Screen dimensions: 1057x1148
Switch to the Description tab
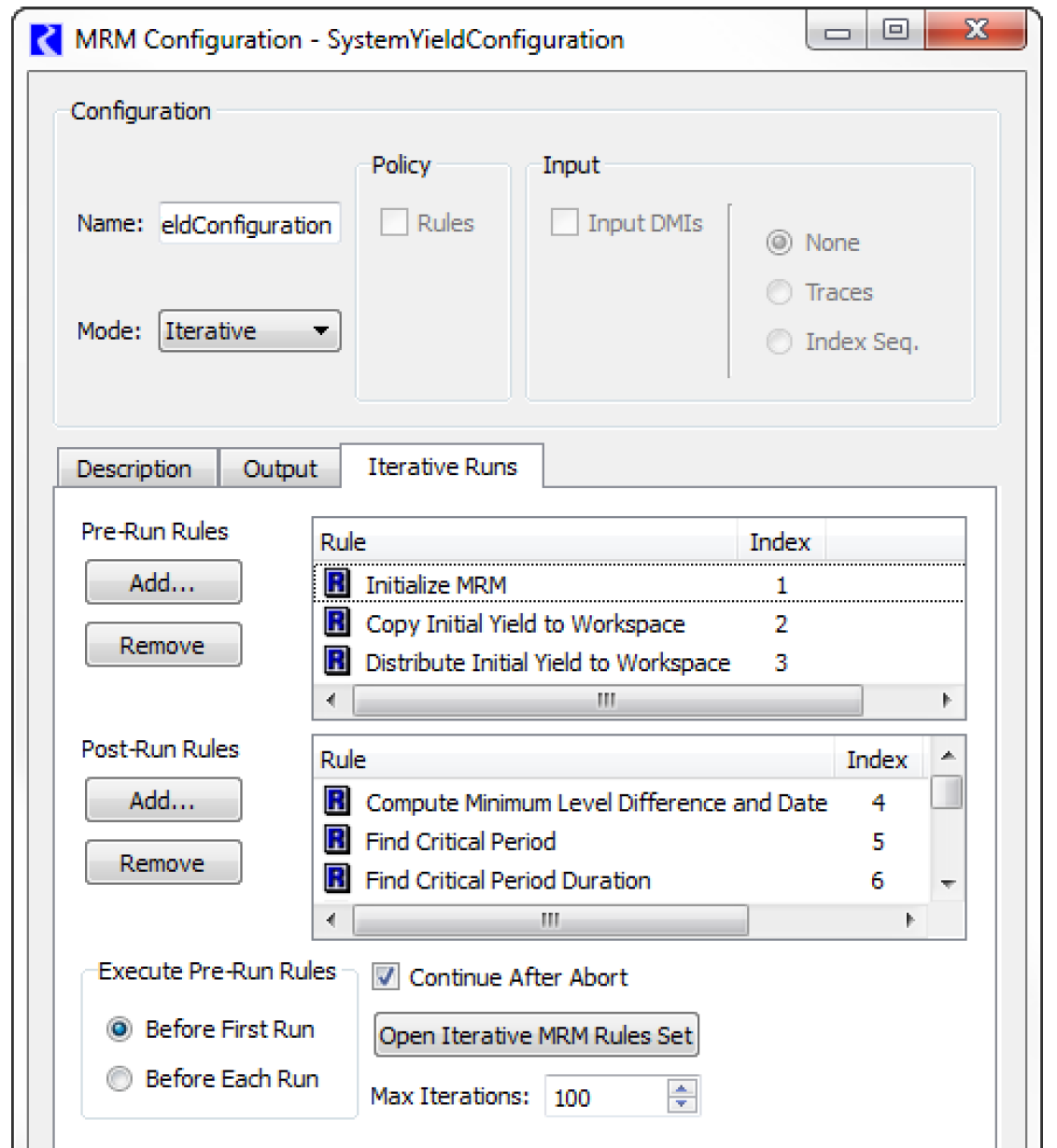134,469
